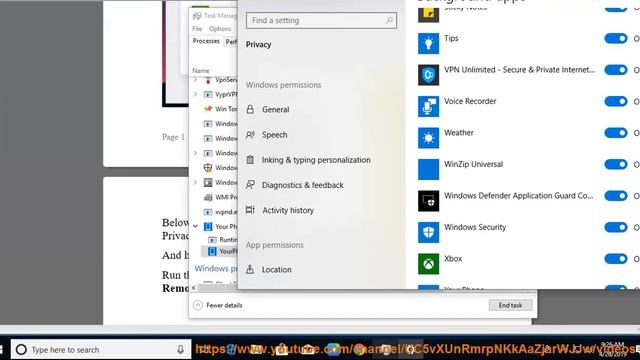Click the Windows Security shield icon
The height and width of the screenshot is (360, 640).
click(x=428, y=232)
